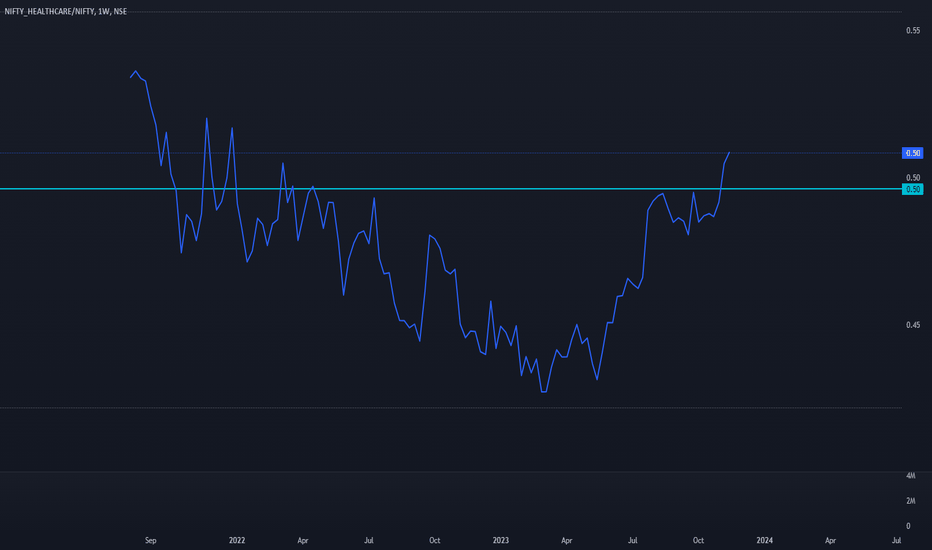Viewport: 932px width, 550px height.
Task: Click the 2M volume axis value
Action: [911, 501]
